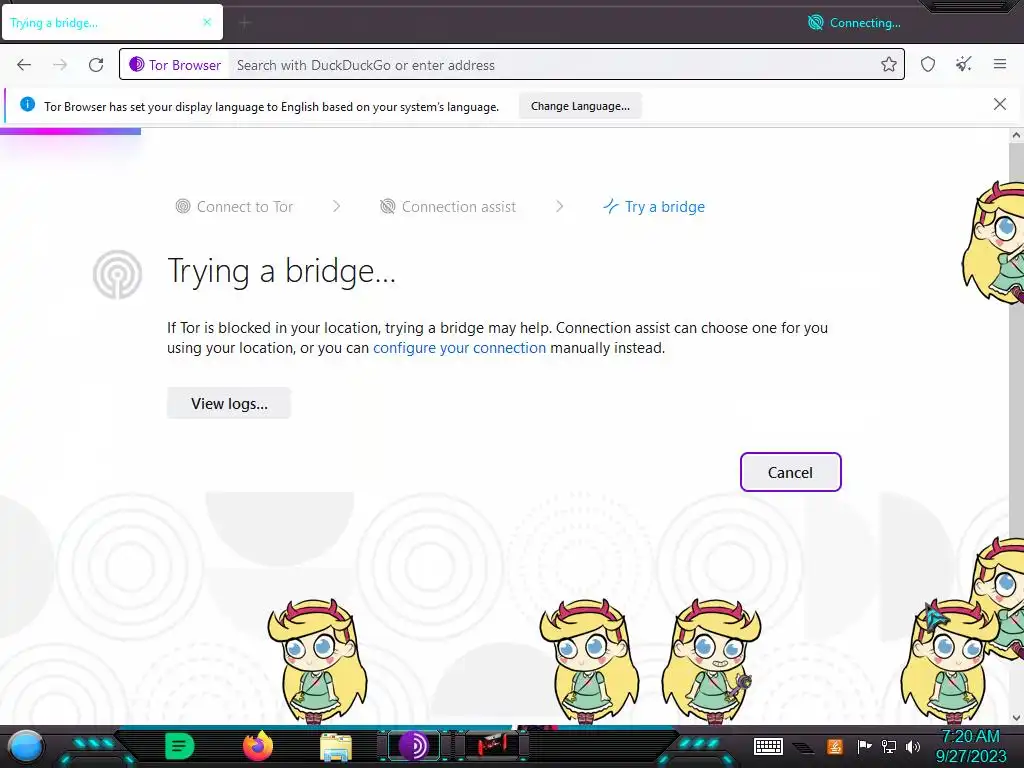
Task: Open the Start menu orb
Action: [x=26, y=746]
